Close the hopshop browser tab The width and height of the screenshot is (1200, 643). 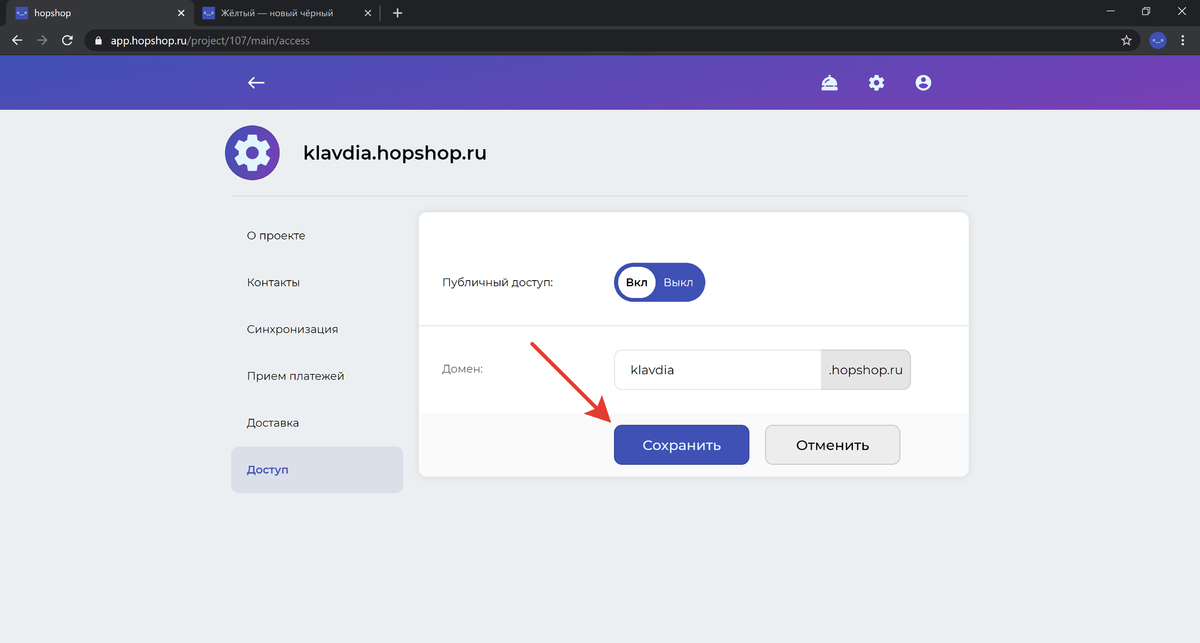click(181, 13)
